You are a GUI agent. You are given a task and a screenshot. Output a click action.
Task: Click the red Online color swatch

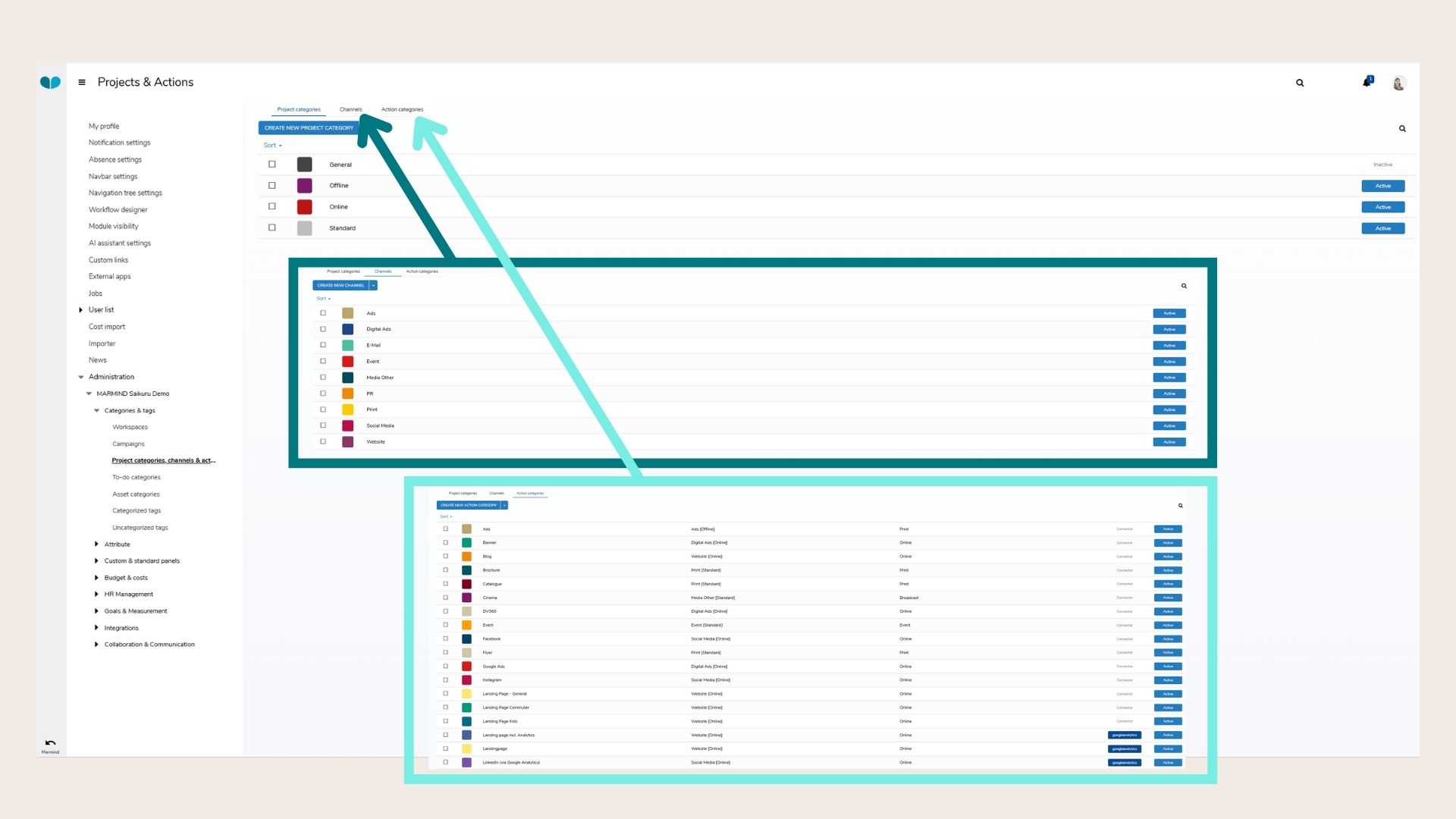coord(304,207)
